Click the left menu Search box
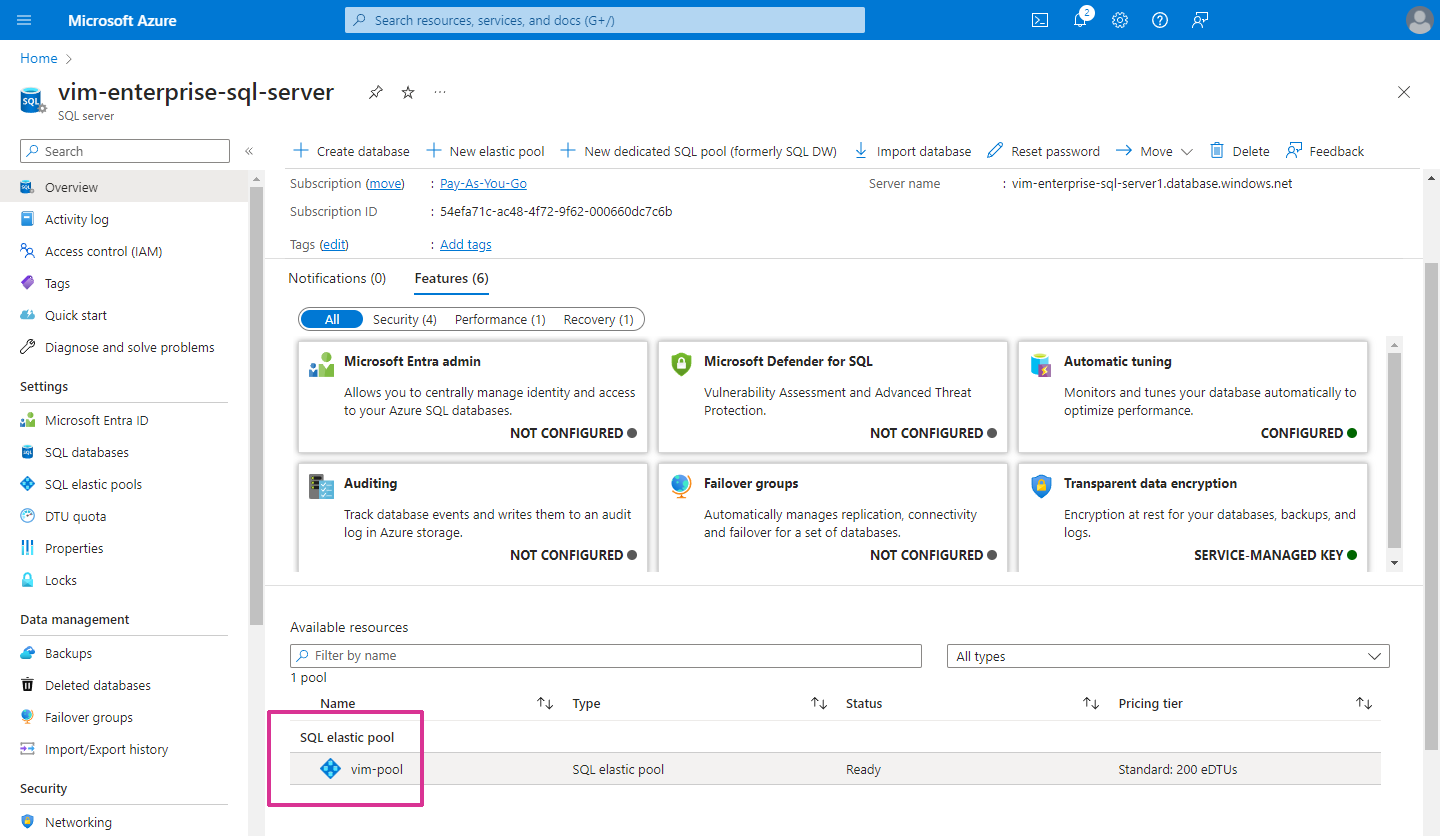Viewport: 1440px width, 836px height. pyautogui.click(x=125, y=151)
